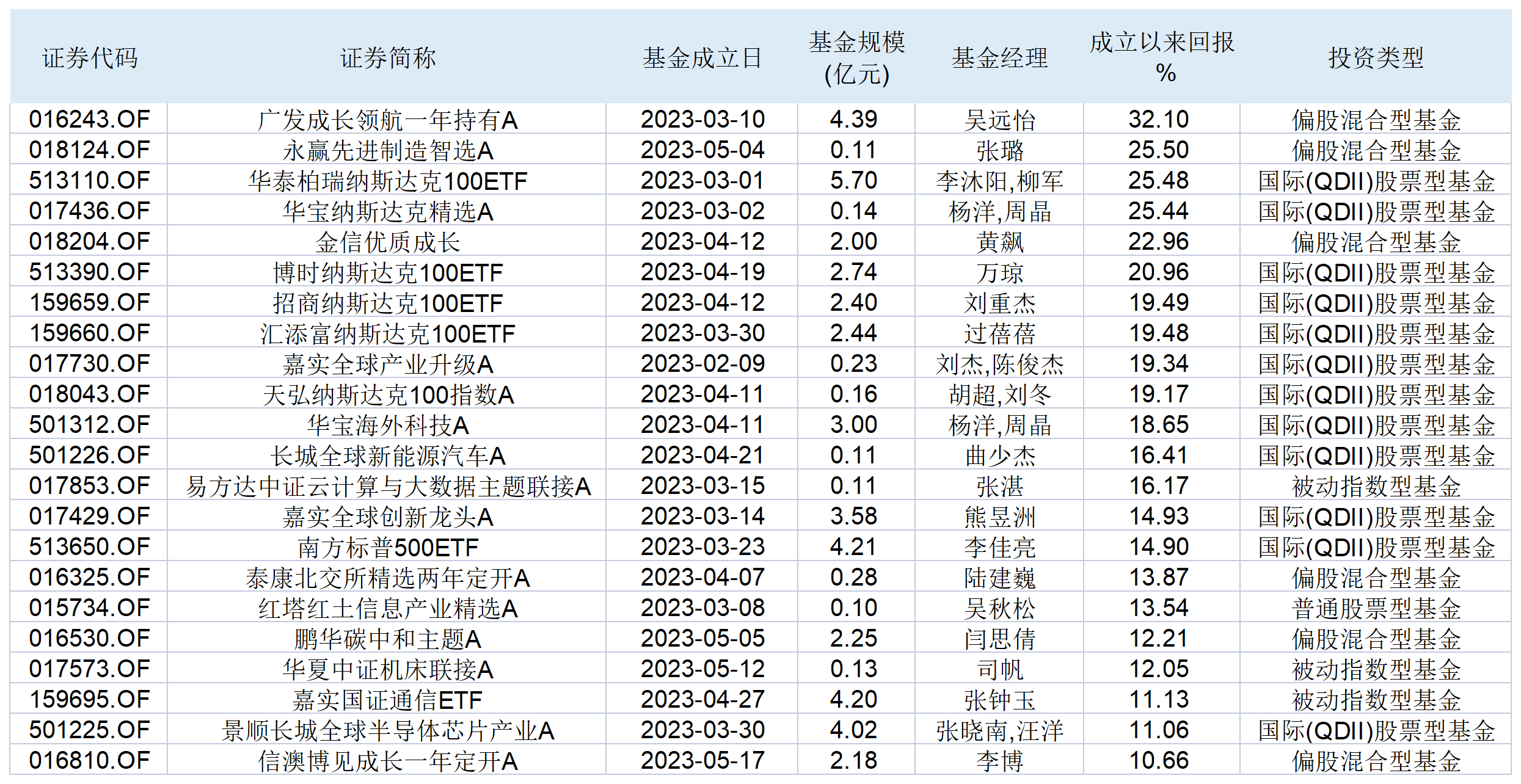Select cell with code 016243.OF
Image resolution: width=1521 pixels, height=784 pixels.
point(89,119)
